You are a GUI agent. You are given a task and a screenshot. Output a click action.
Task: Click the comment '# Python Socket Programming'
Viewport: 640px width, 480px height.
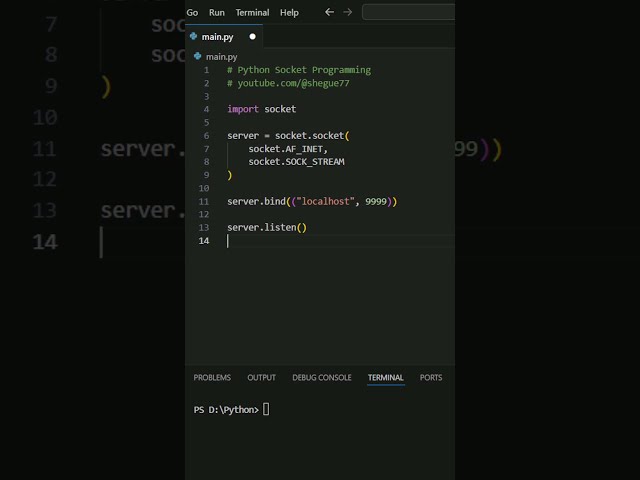299,70
